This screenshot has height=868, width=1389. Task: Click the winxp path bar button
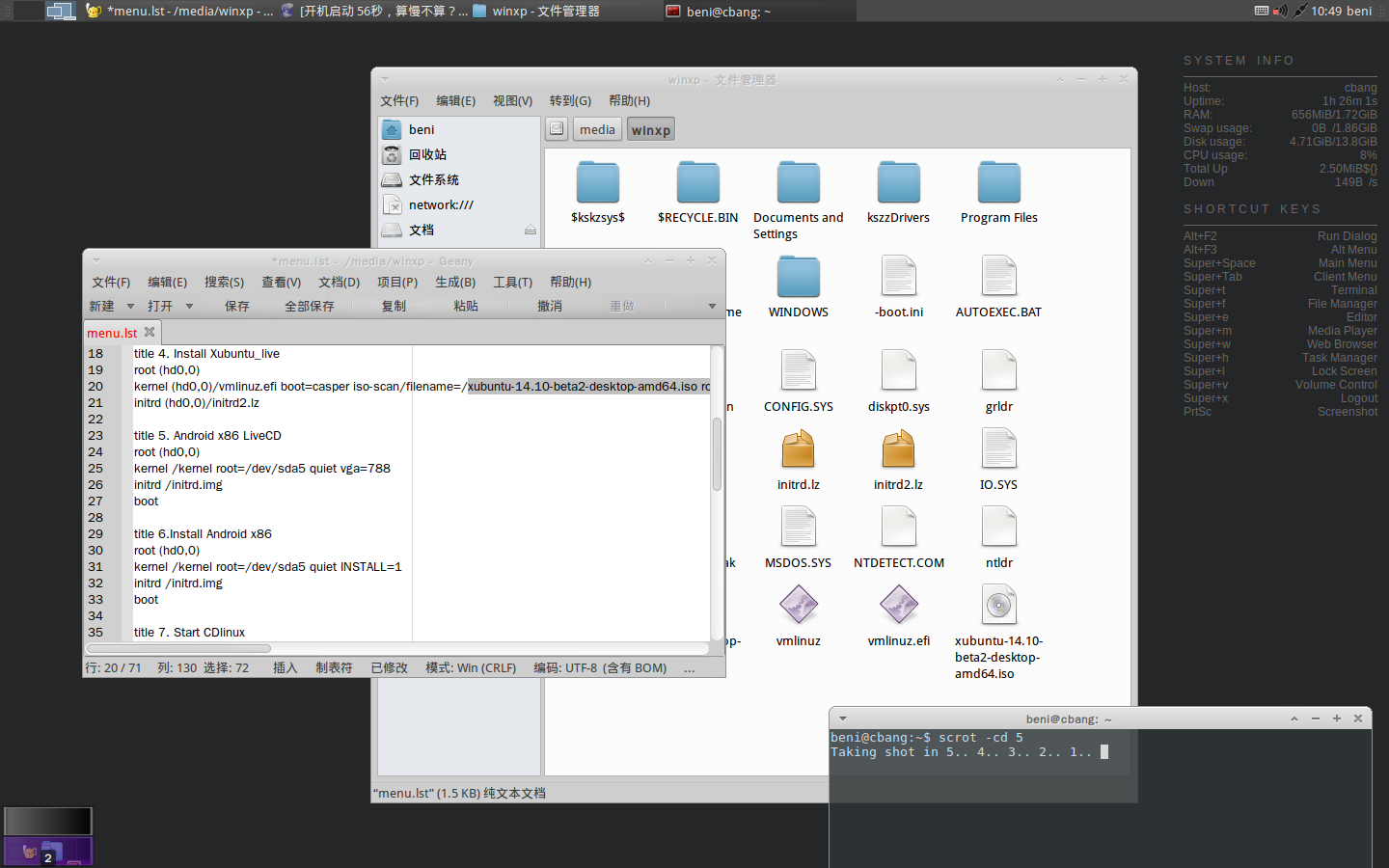click(651, 129)
